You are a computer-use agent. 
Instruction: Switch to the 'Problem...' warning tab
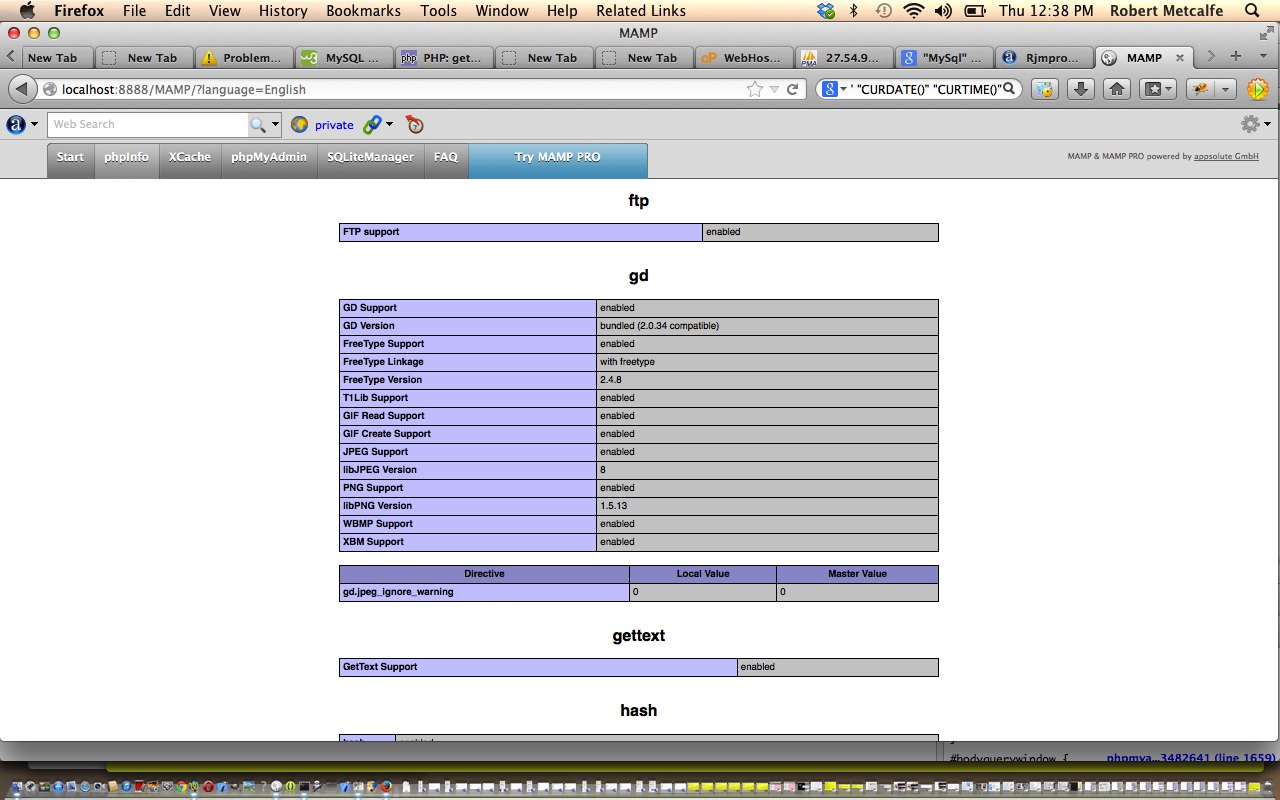(x=244, y=57)
